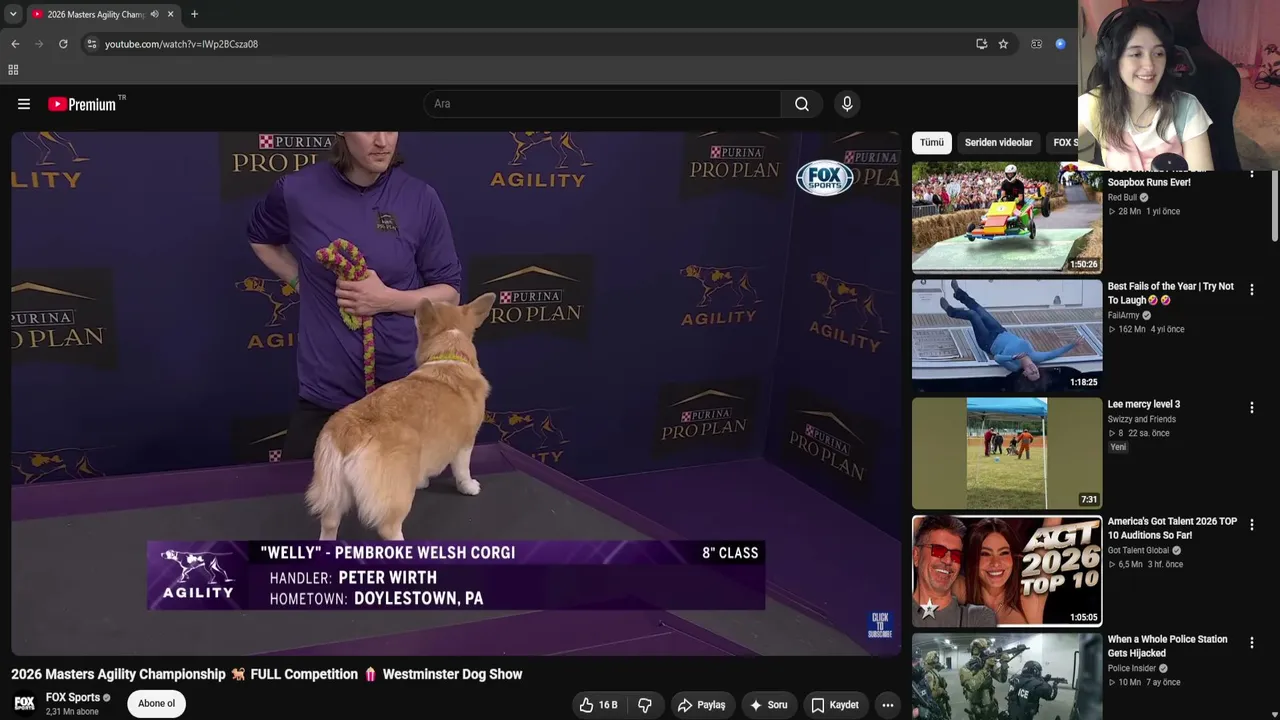Subscribe with the Abone ol button
1280x720 pixels.
click(x=156, y=704)
